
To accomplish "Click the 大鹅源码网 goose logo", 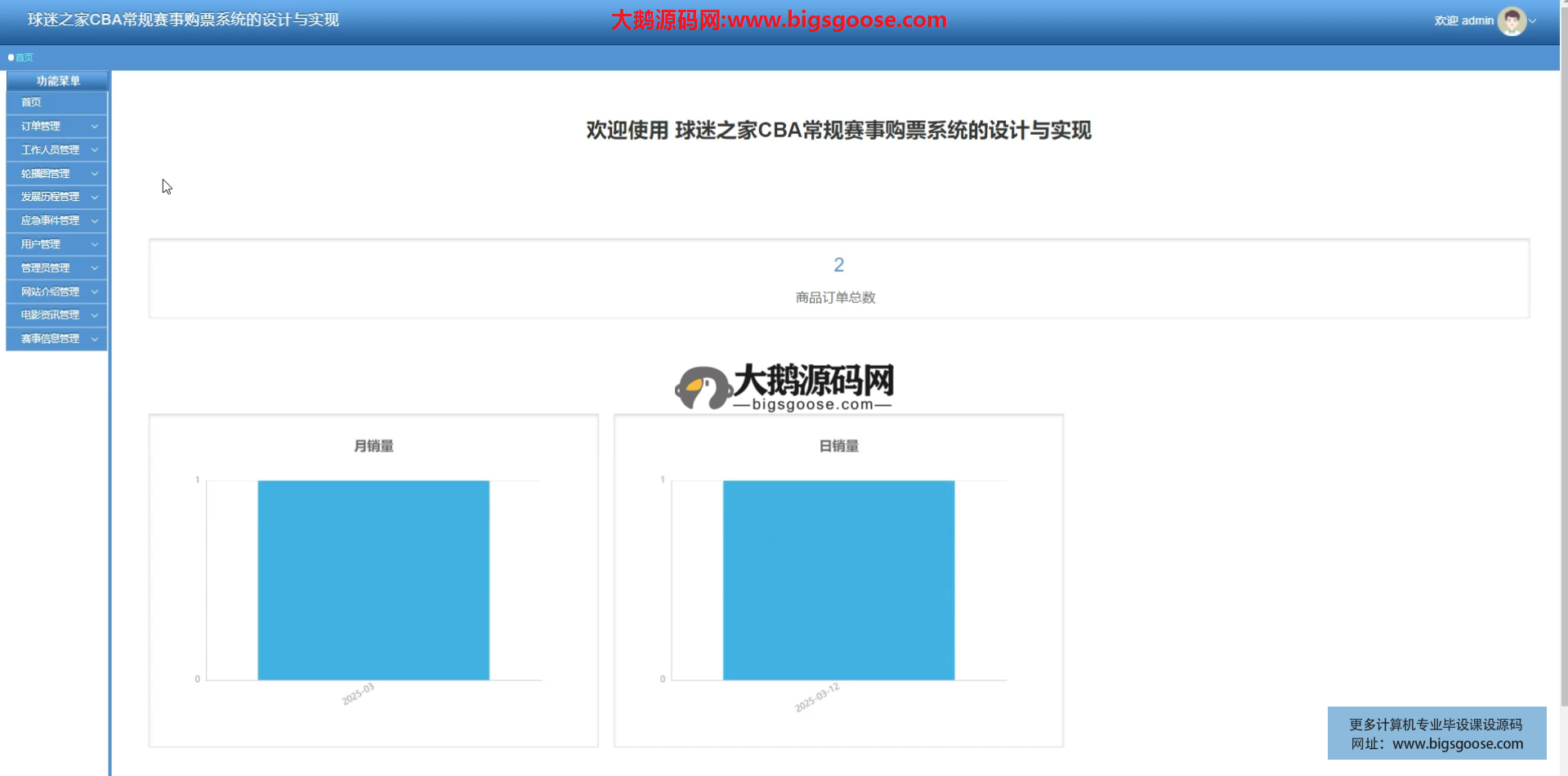I will pyautogui.click(x=703, y=388).
